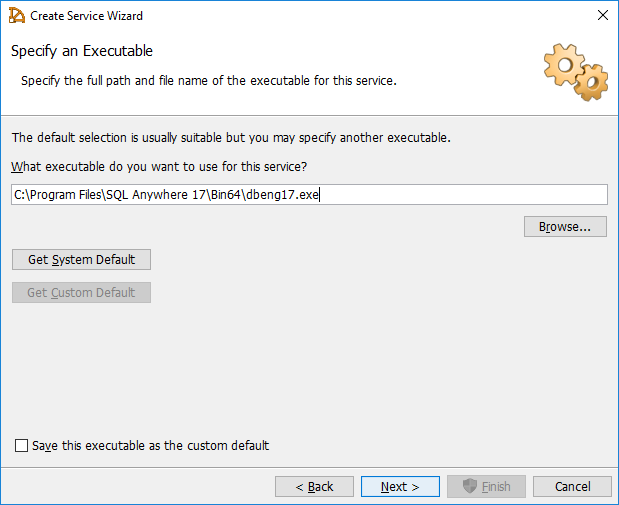
Task: Click the Get Custom Default button
Action: 81,293
